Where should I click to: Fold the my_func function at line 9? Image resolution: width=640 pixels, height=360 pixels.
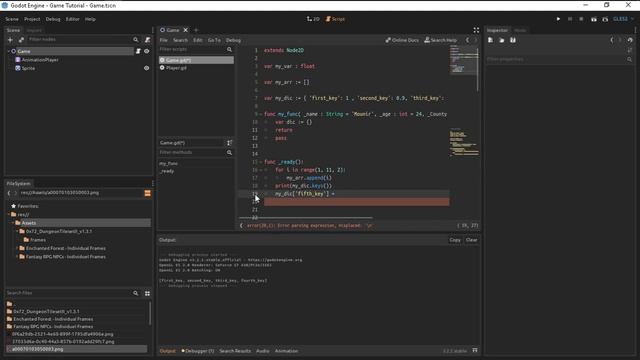(x=261, y=114)
